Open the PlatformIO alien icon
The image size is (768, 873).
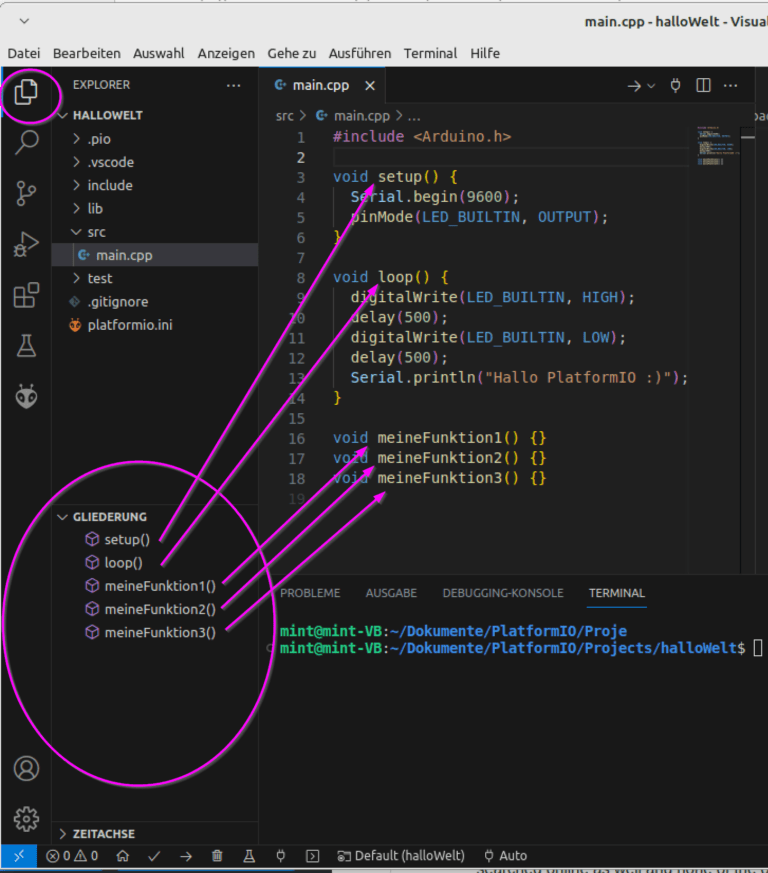tap(27, 397)
